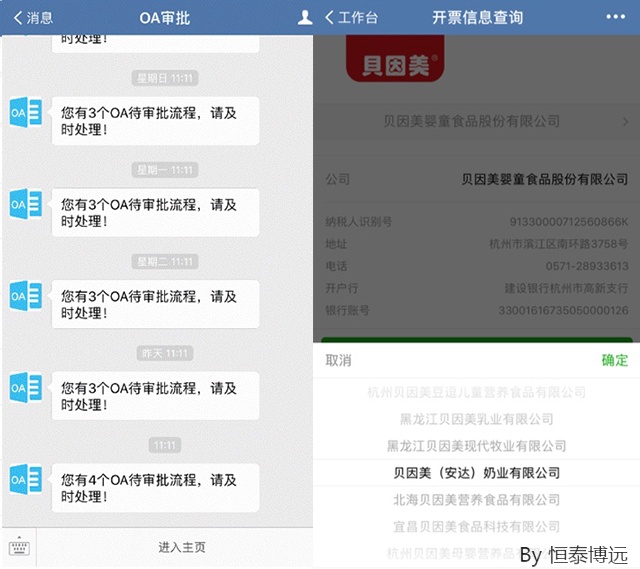This screenshot has width=640, height=569.
Task: Tap OA avatar beside the 星期一 message
Action: pyautogui.click(x=26, y=204)
